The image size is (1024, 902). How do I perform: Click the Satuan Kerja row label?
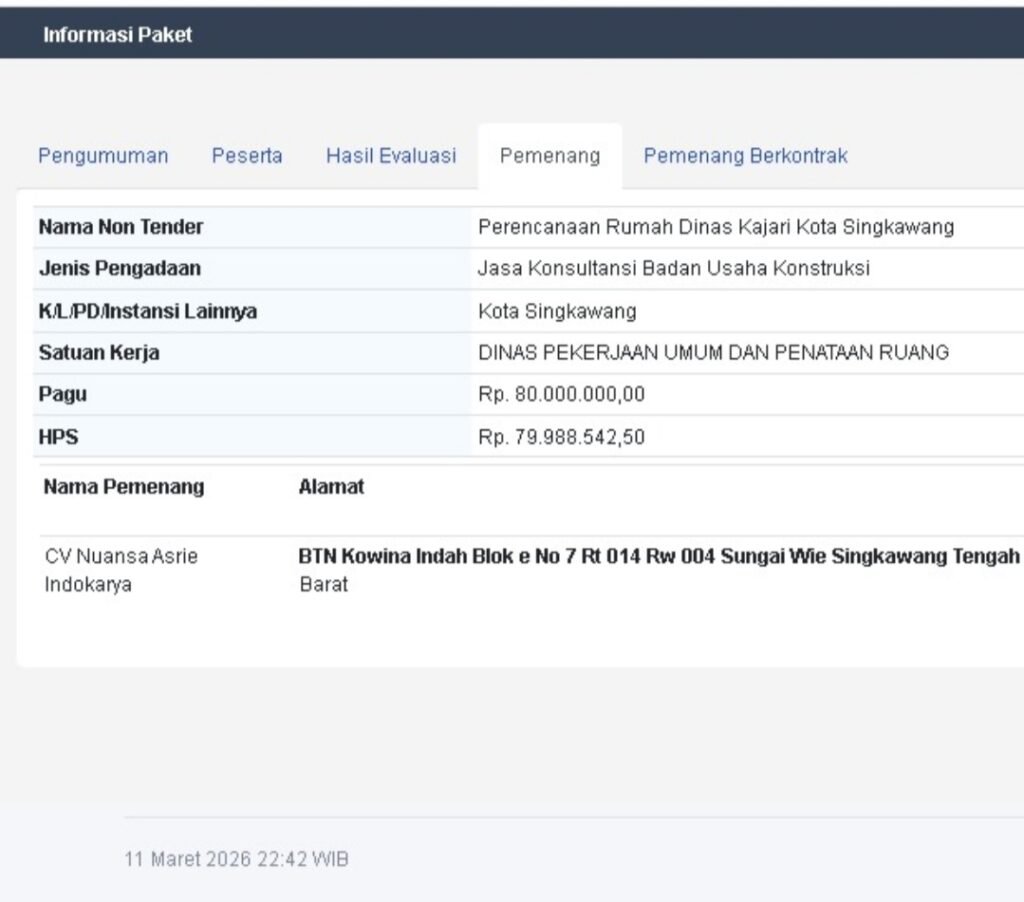[x=99, y=353]
